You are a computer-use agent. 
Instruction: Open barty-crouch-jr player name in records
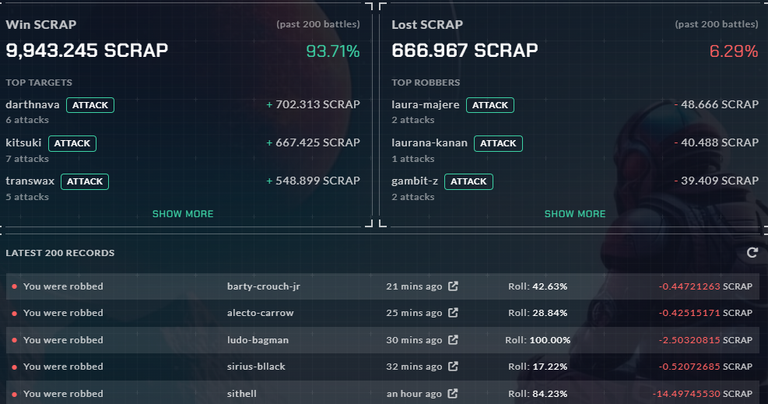pos(264,286)
